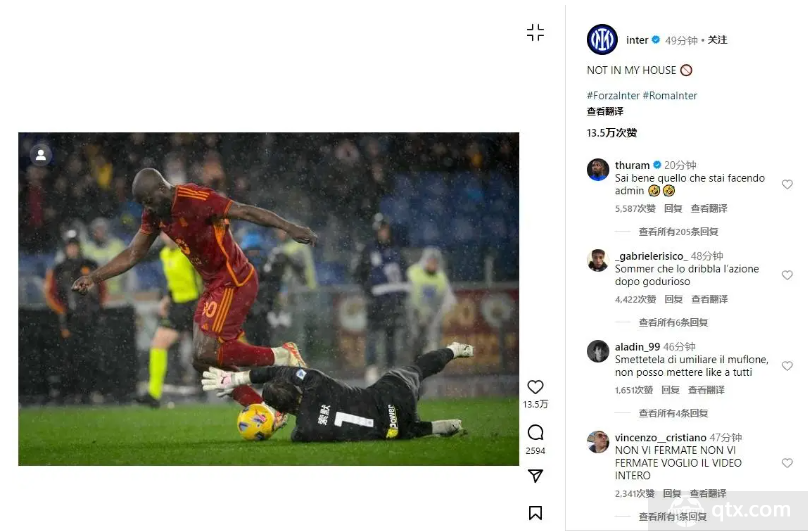Save the post with bookmark icon

click(535, 513)
